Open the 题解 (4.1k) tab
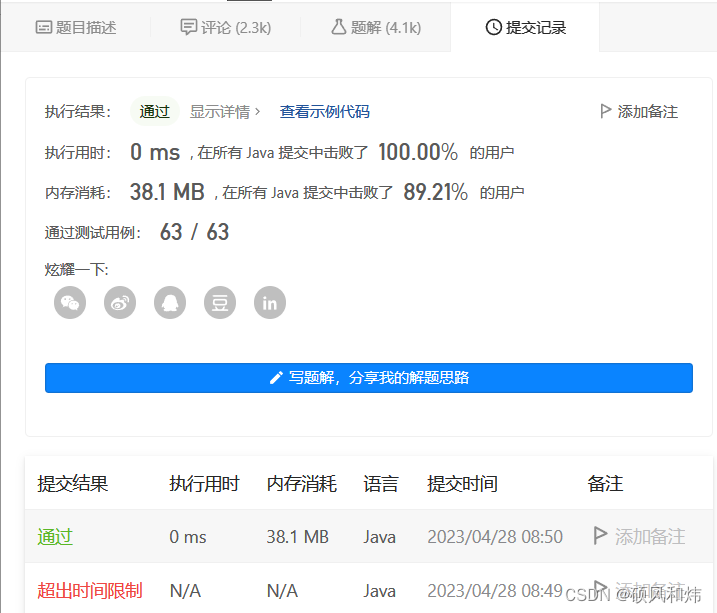Viewport: 717px width, 613px height. coord(375,27)
